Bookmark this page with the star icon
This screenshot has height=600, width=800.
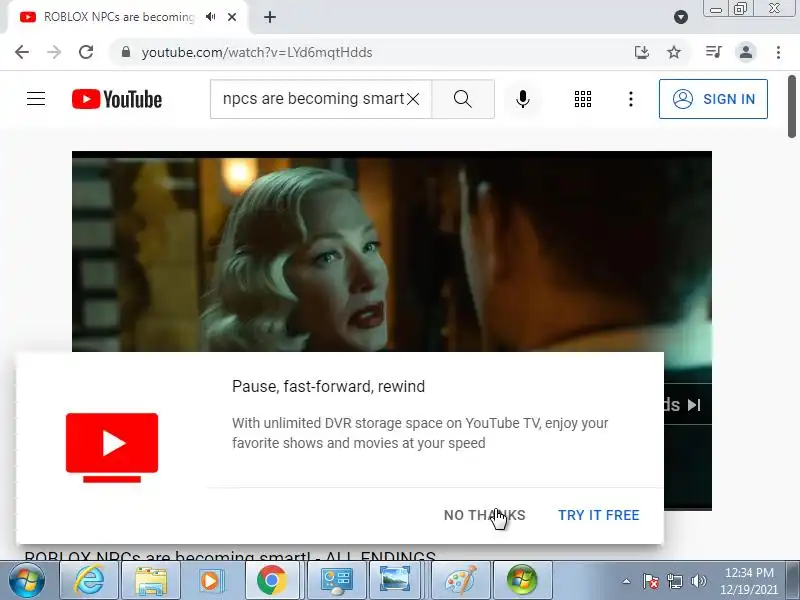674,52
